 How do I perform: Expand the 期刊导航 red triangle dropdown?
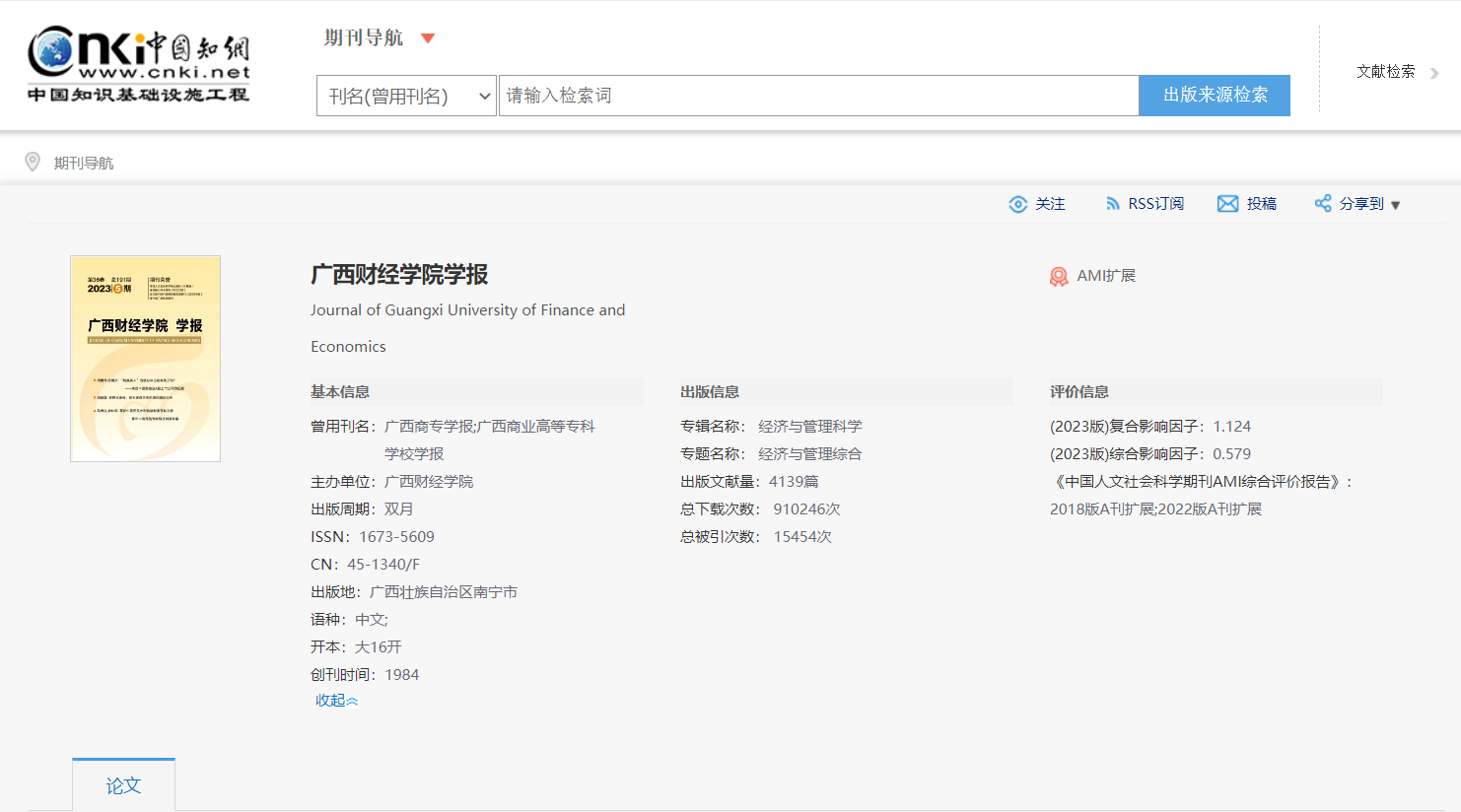pos(428,38)
